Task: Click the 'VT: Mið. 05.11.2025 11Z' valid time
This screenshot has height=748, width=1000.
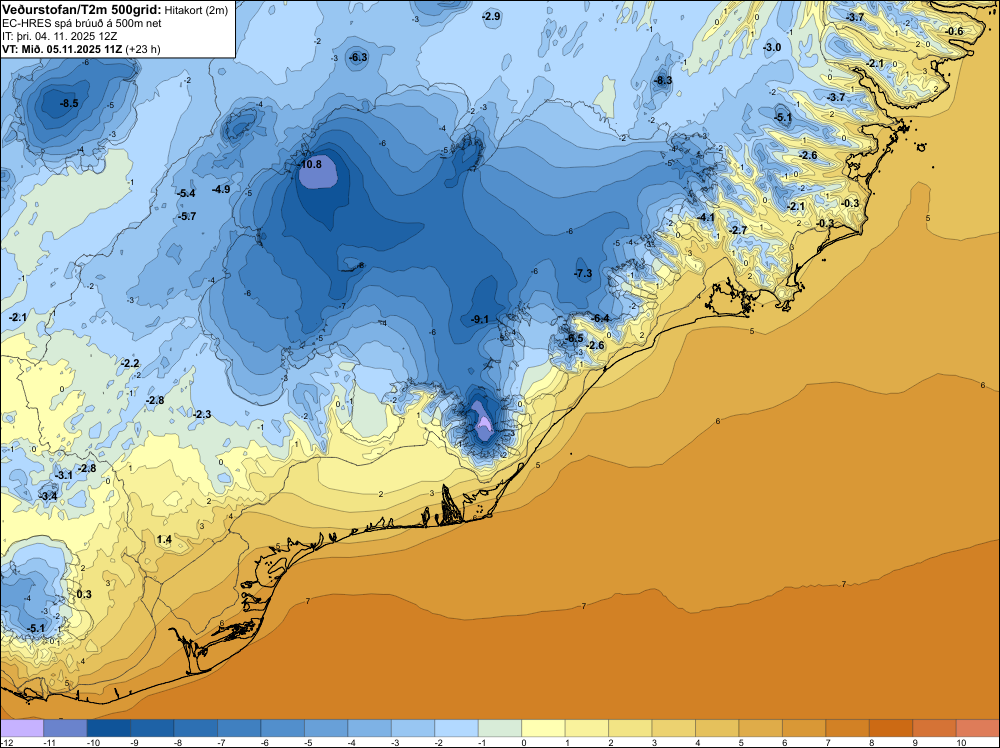Action: click(62, 49)
